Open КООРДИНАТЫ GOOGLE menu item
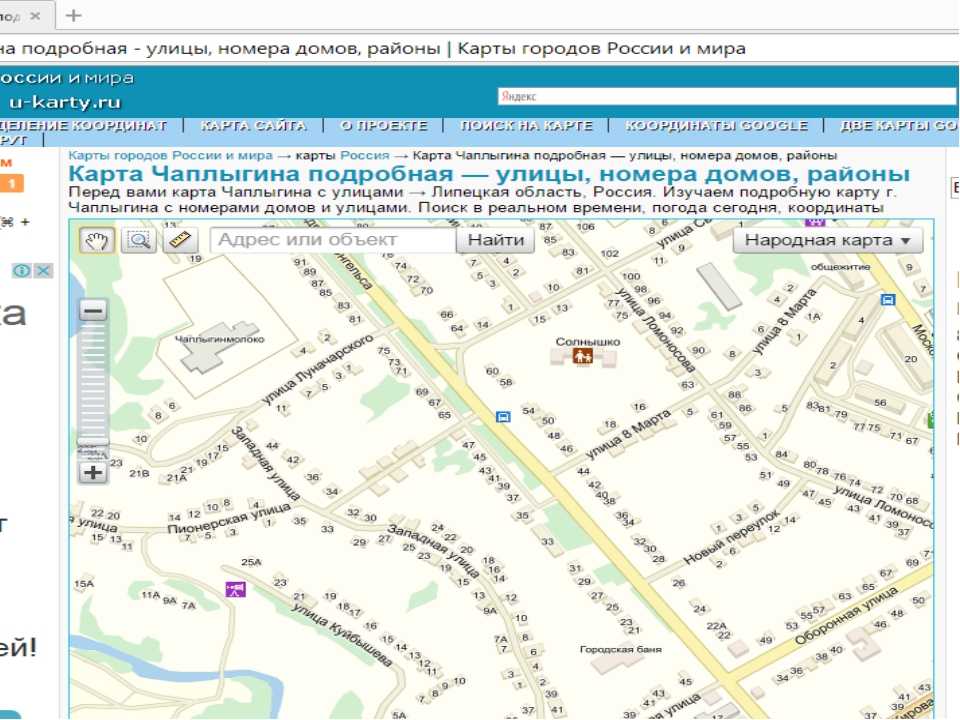The width and height of the screenshot is (960, 720). (716, 126)
